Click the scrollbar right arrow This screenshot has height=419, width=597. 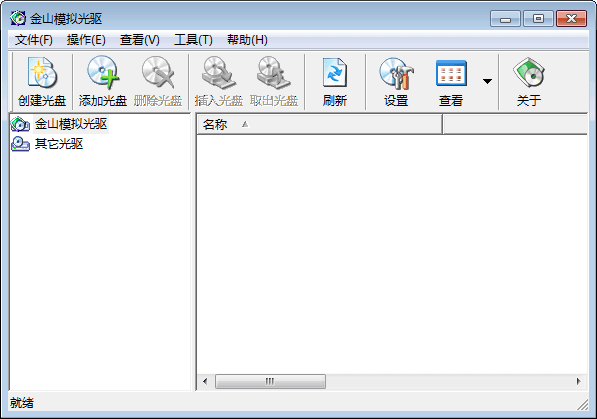point(578,381)
